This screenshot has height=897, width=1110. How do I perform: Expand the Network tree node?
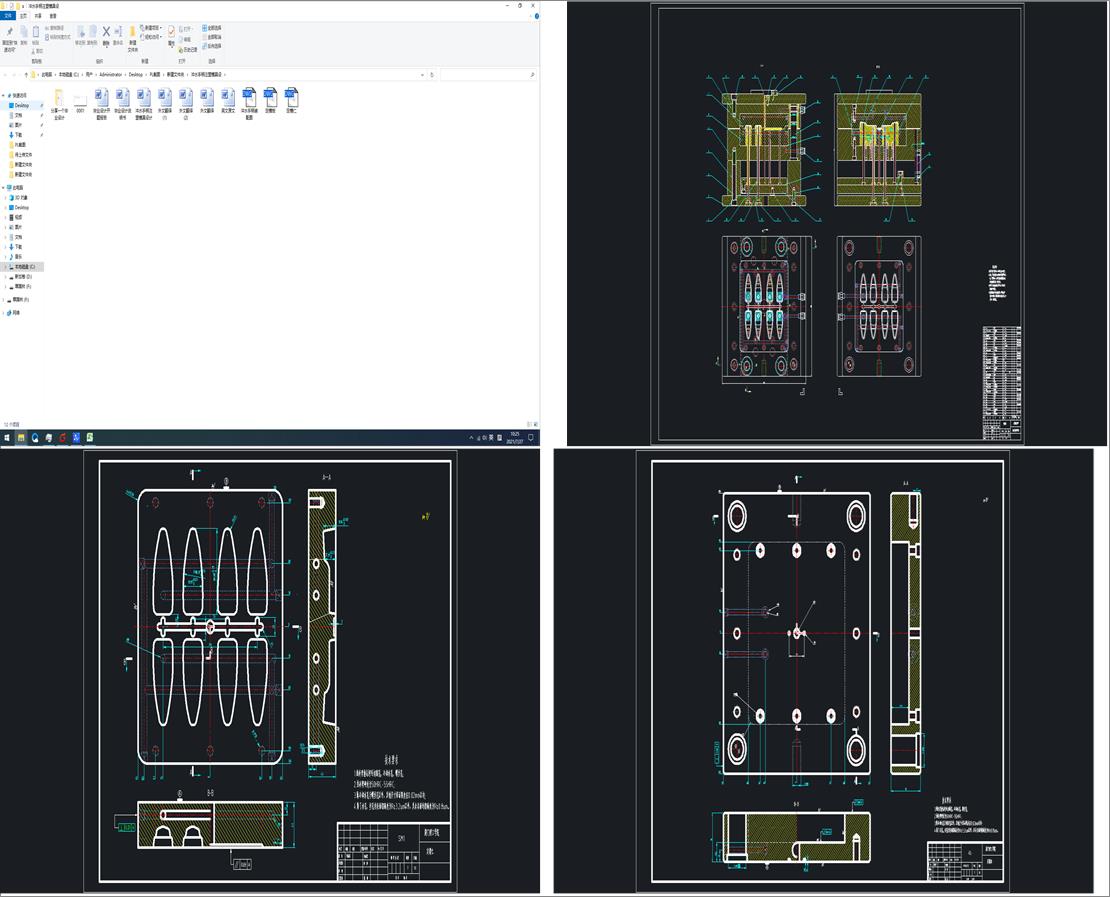pyautogui.click(x=4, y=313)
